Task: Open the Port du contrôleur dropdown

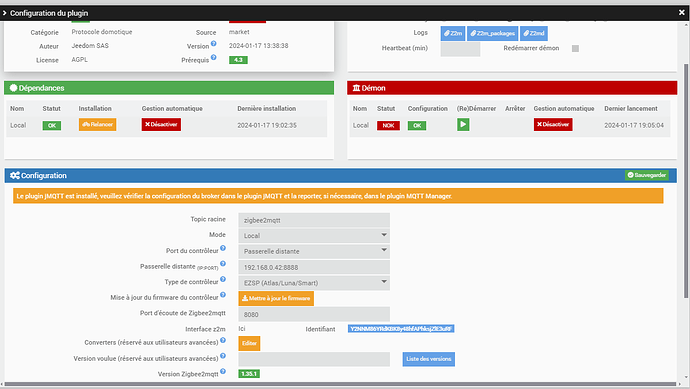Action: (314, 251)
